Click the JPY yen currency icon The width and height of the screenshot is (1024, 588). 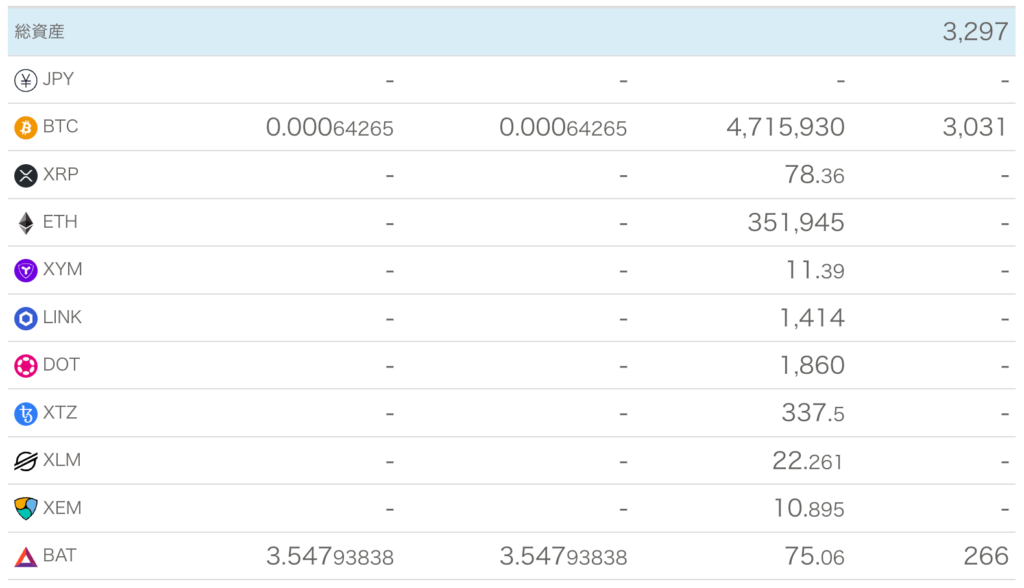click(25, 80)
